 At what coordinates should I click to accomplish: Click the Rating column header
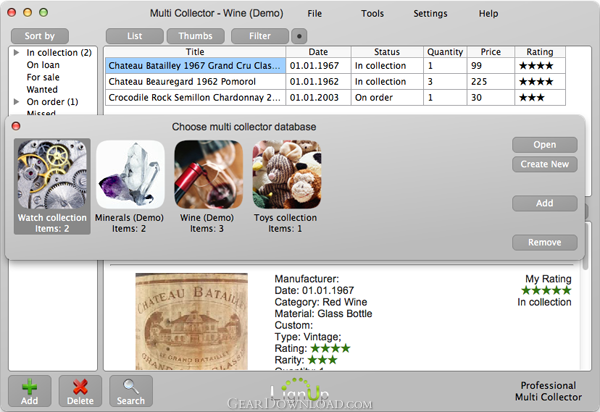tap(540, 52)
